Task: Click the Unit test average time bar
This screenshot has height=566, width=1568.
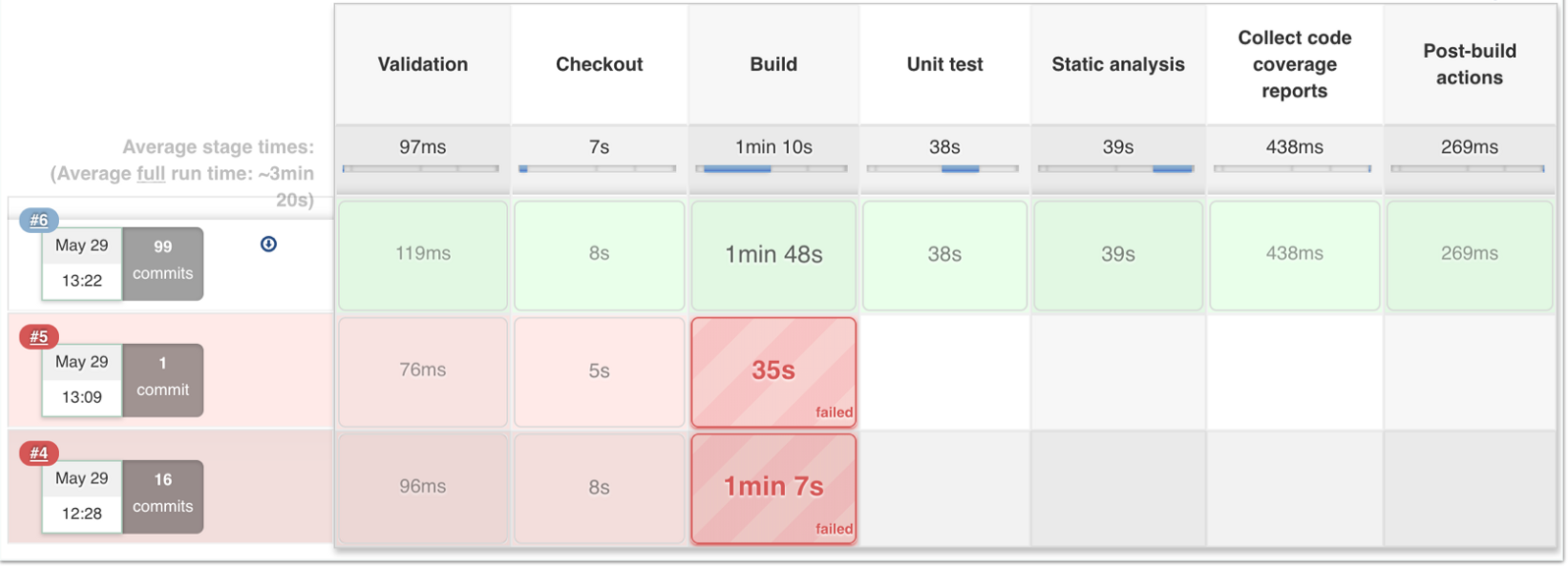Action: (942, 169)
